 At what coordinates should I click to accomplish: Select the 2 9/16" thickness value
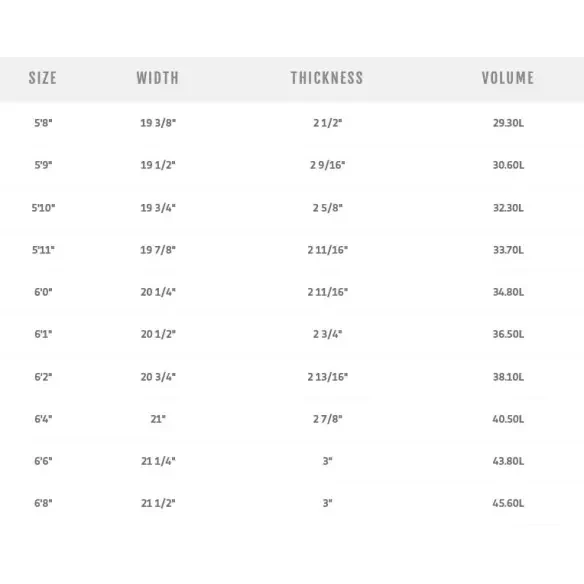[x=327, y=165]
